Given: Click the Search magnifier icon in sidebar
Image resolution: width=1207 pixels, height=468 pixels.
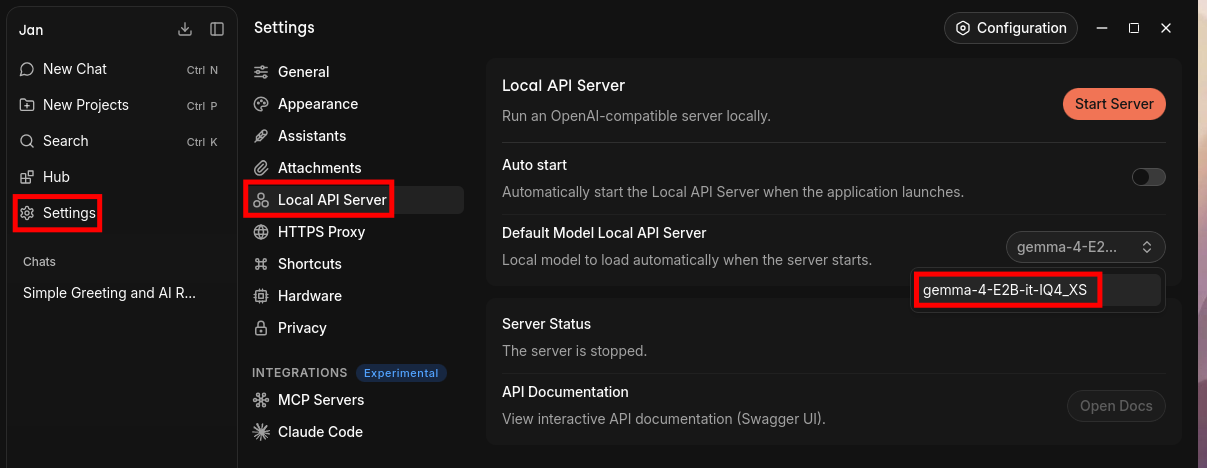Looking at the screenshot, I should (27, 141).
